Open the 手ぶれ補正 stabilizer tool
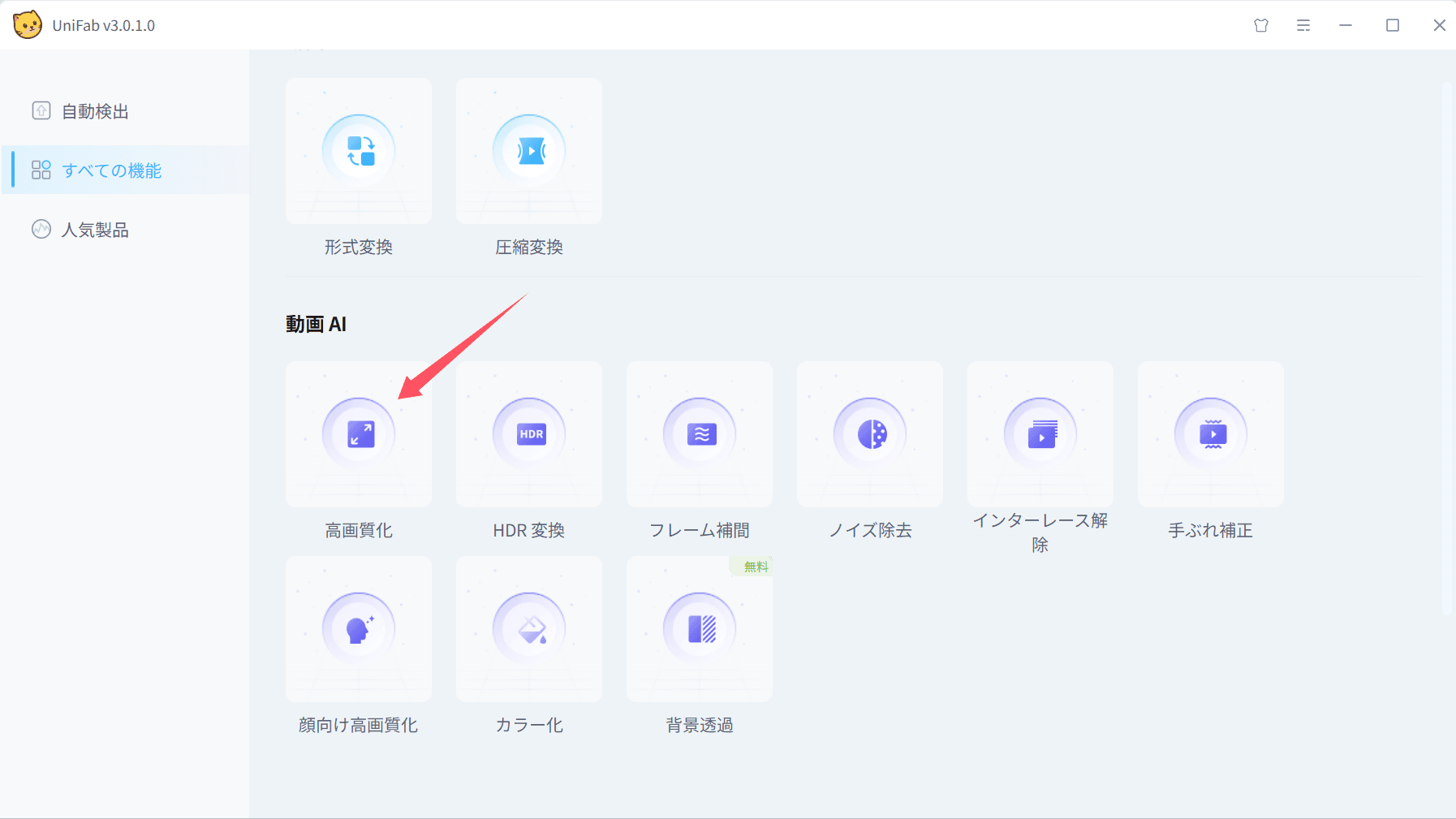Image resolution: width=1456 pixels, height=819 pixels. 1211,434
